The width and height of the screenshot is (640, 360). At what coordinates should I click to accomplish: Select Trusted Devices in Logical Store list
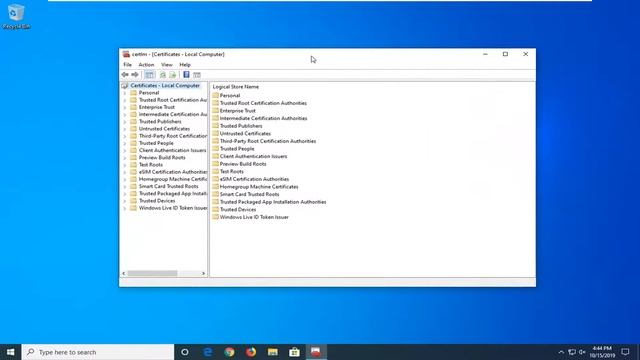[238, 209]
